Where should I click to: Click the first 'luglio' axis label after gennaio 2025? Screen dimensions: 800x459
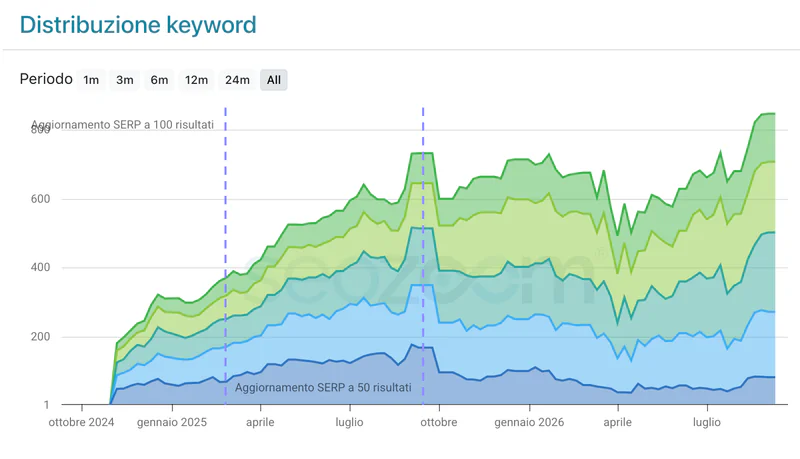pos(349,422)
